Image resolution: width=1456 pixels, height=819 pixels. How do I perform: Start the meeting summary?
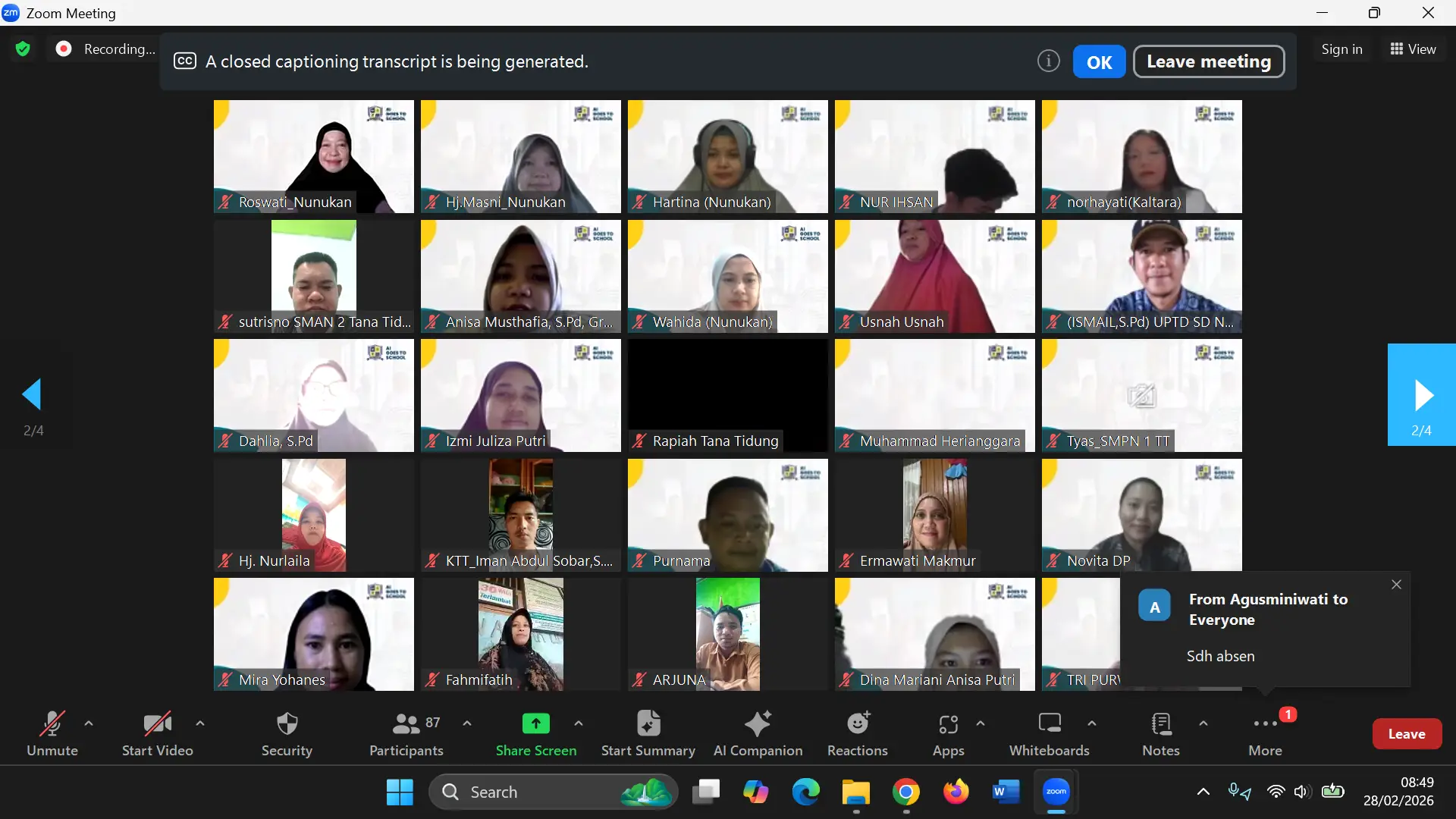648,724
